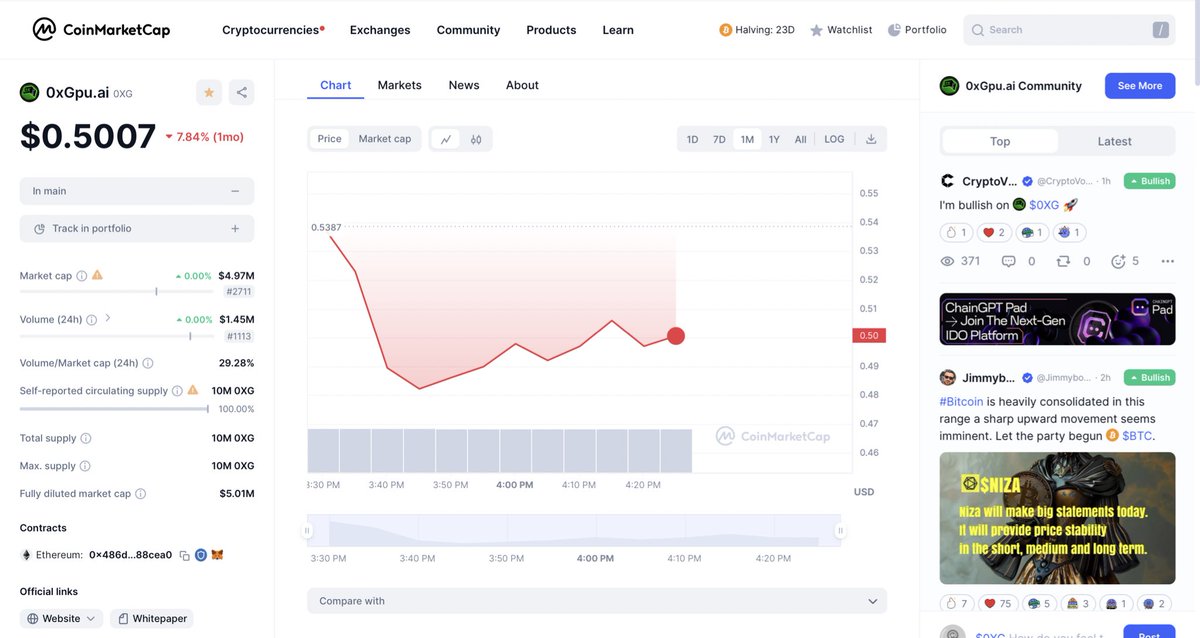Open the project Whitepaper
1200x638 pixels.
click(151, 618)
